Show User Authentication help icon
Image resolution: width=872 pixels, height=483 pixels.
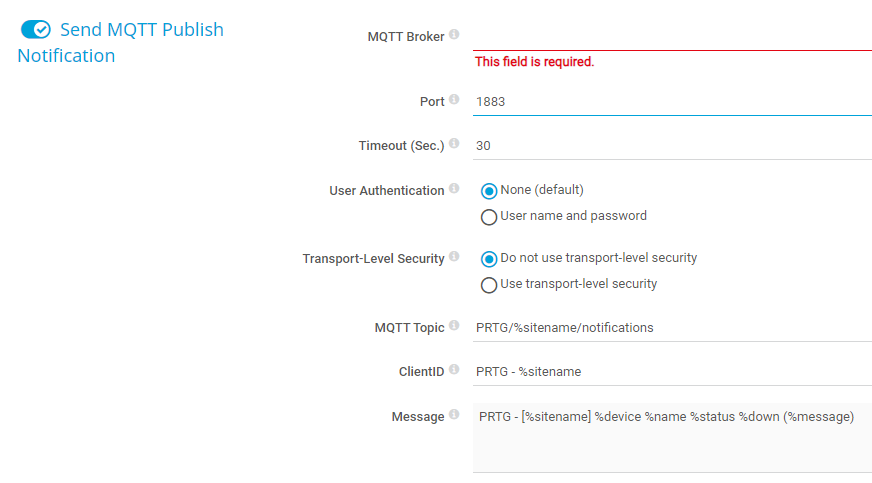(x=454, y=189)
